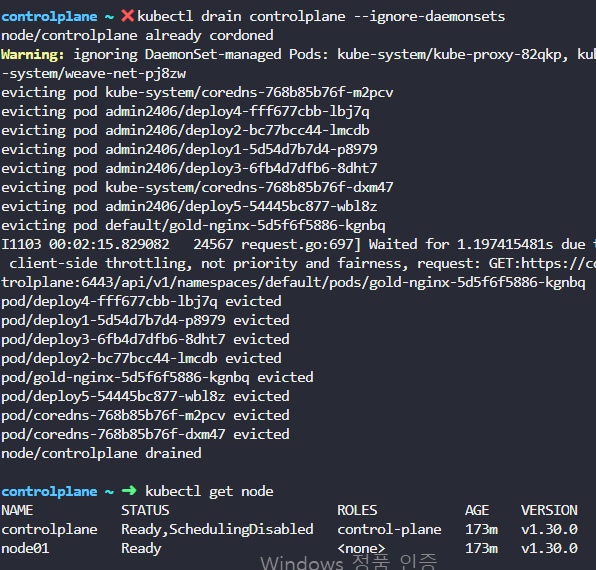Click 'control-plane' role value
Viewport: 596px width, 570px height.
pyautogui.click(x=389, y=530)
